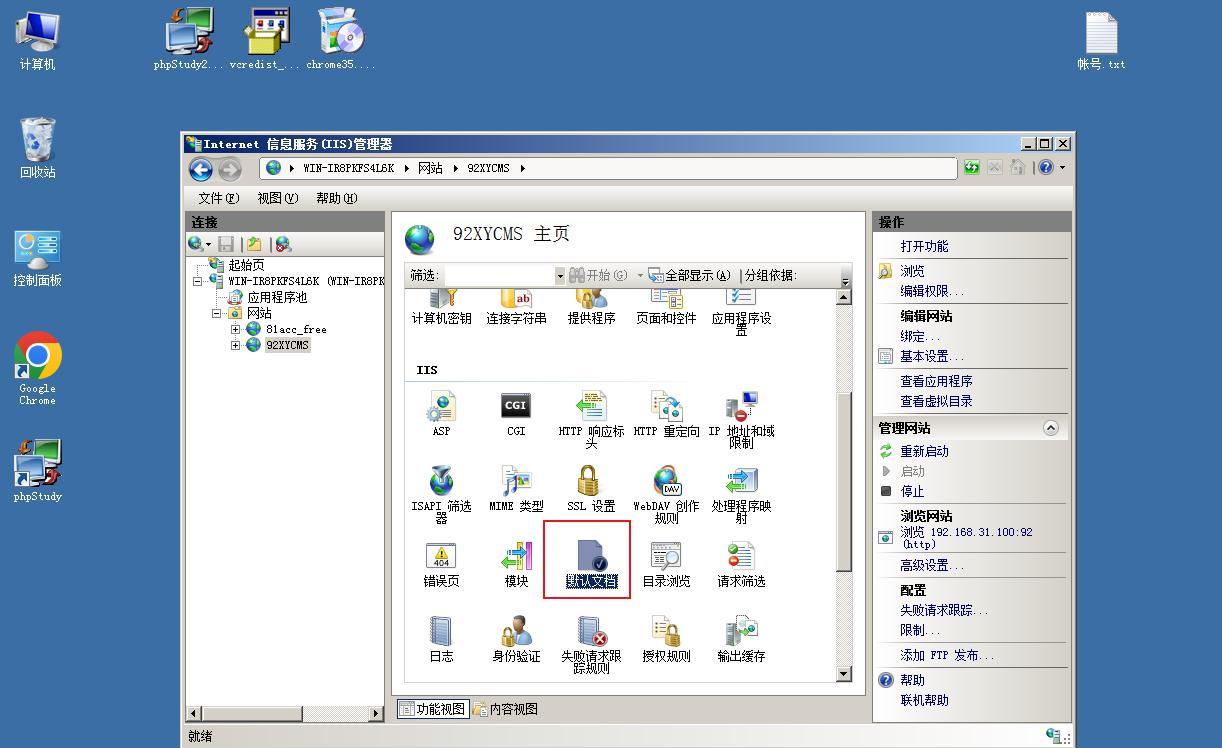Open the 筛选 filter dropdown
The width and height of the screenshot is (1222, 748).
click(559, 275)
